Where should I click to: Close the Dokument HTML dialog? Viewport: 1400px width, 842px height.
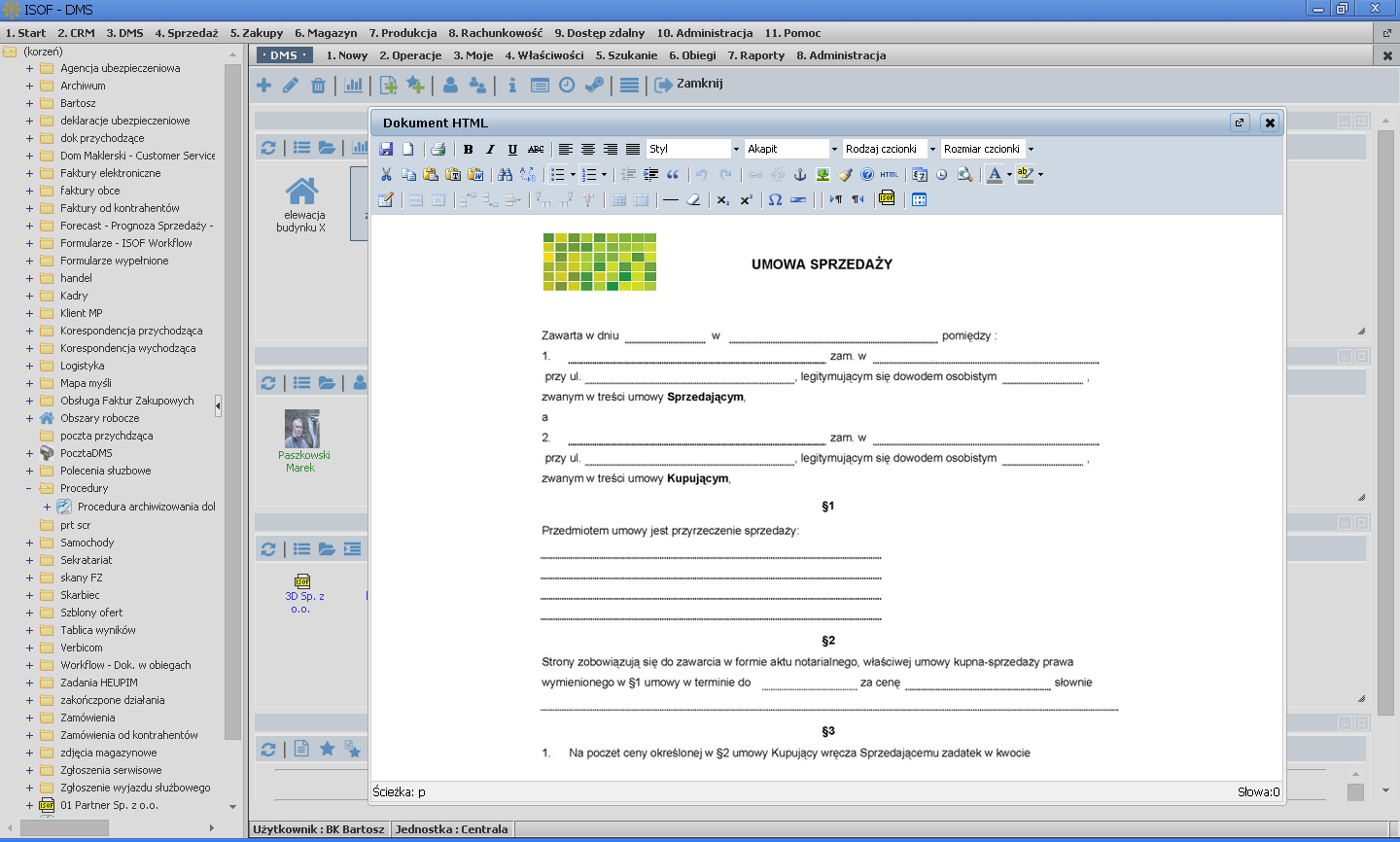point(1270,123)
